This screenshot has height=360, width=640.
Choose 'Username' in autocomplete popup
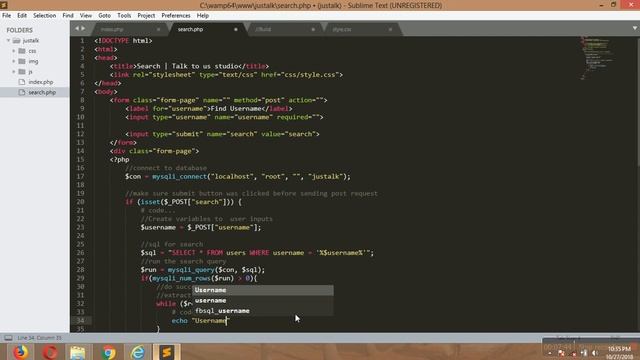coord(263,290)
